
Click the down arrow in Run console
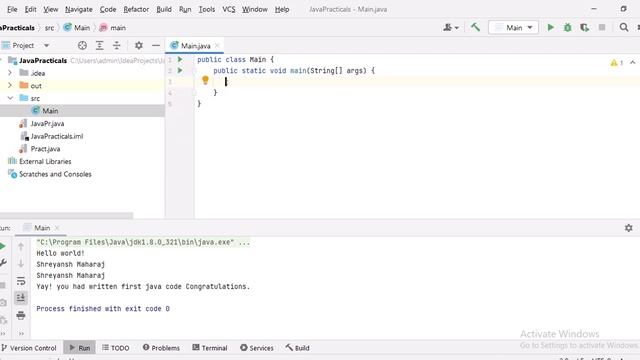21,263
